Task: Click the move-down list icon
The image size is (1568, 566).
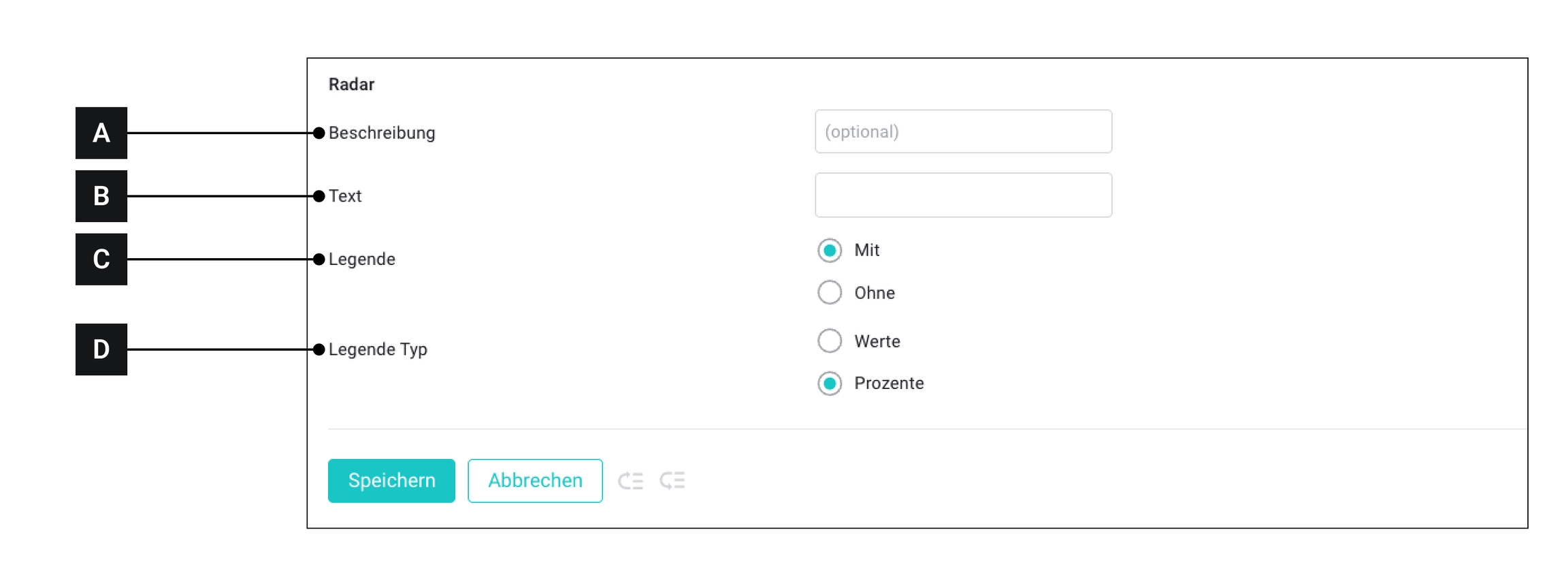Action: 672,481
